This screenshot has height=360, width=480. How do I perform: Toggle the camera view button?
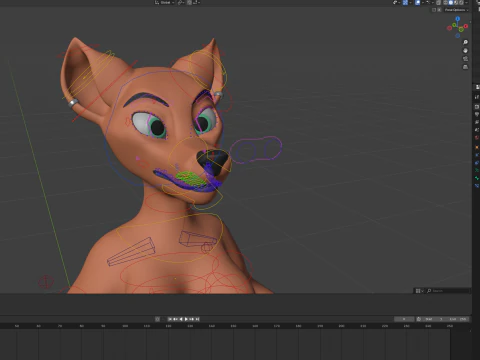pyautogui.click(x=465, y=59)
